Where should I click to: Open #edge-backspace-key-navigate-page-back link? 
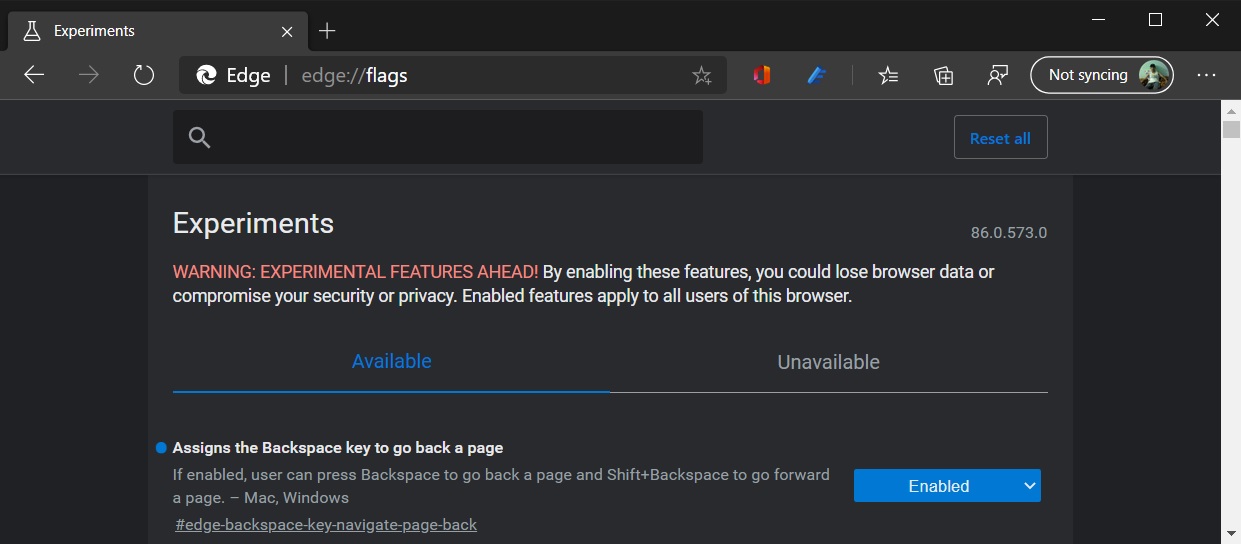click(326, 524)
